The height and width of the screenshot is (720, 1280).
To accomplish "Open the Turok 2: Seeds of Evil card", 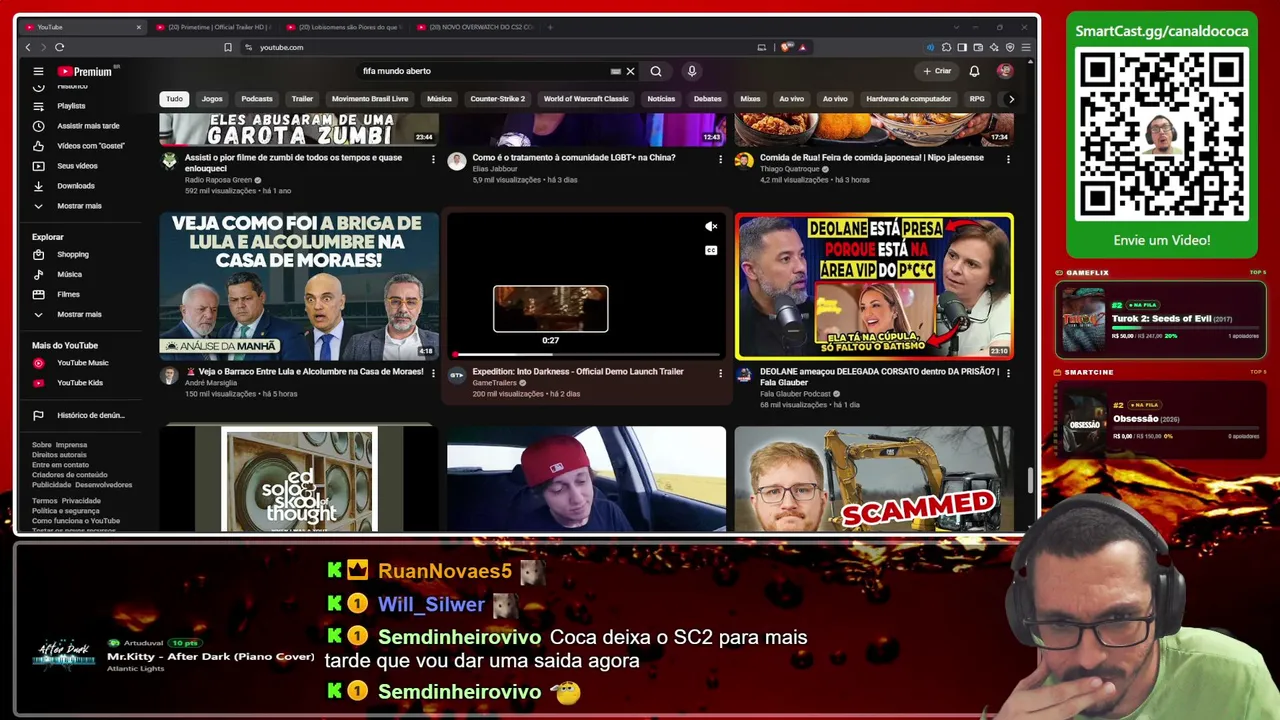I will coord(1161,319).
